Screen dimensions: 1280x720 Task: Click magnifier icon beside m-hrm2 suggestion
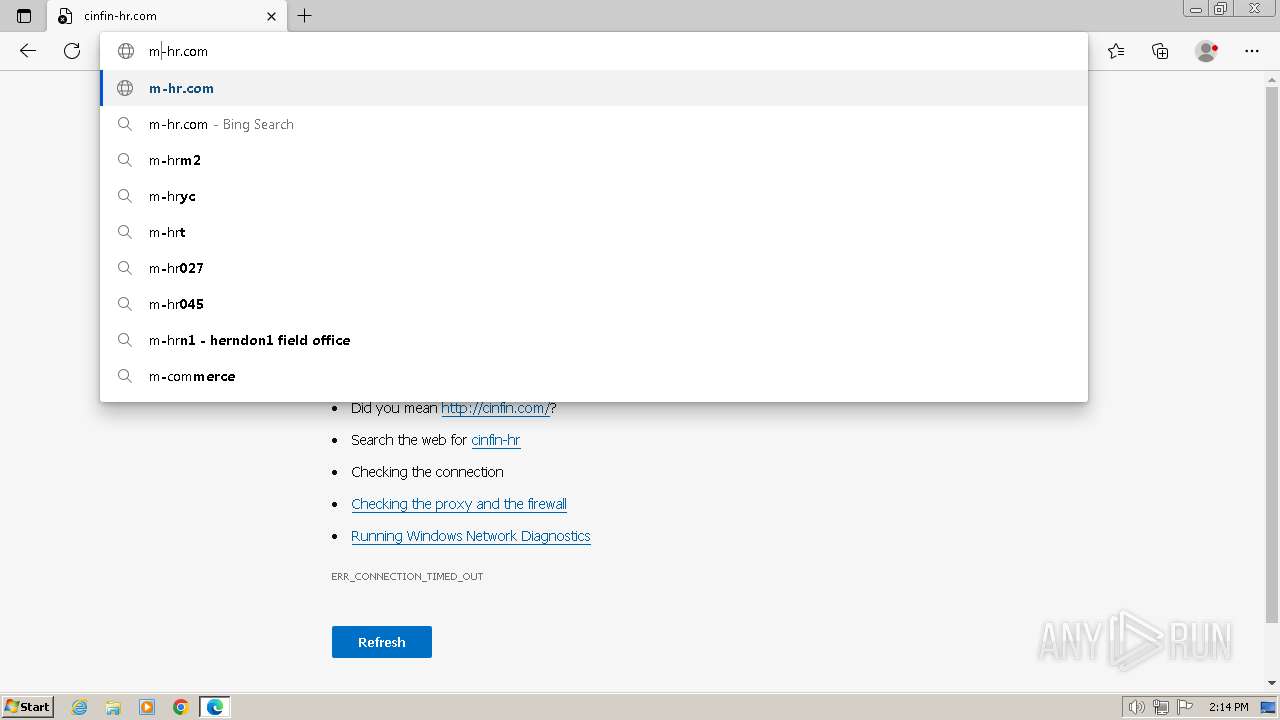pos(125,160)
